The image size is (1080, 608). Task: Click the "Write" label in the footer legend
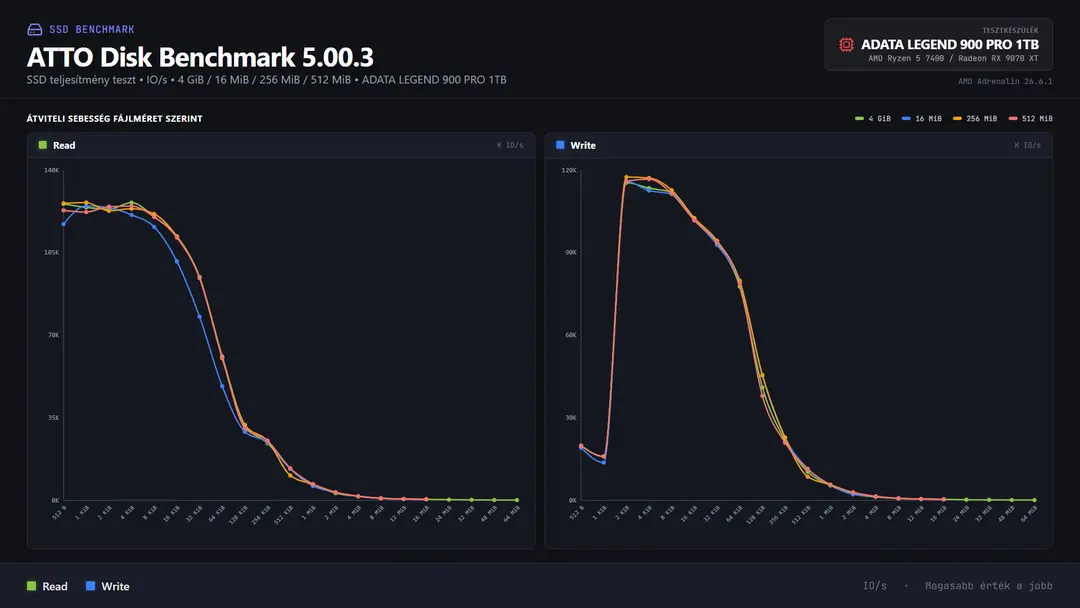115,587
